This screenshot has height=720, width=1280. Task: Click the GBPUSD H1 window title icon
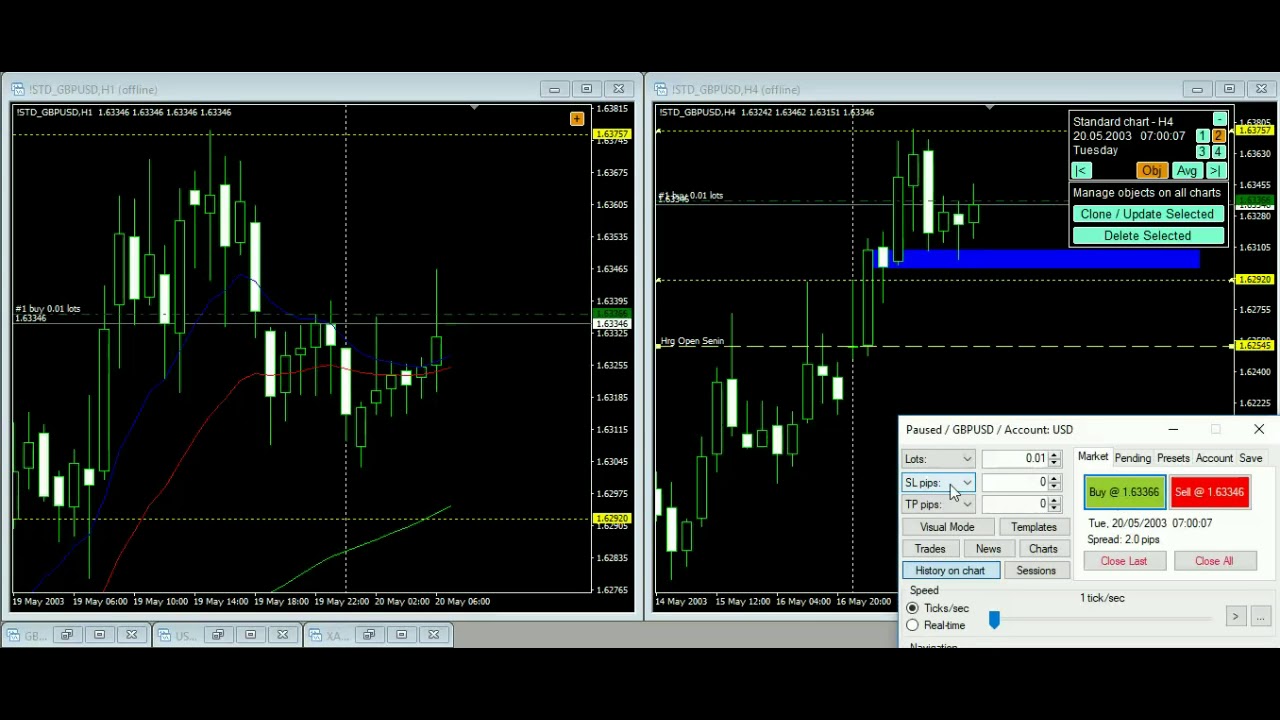pyautogui.click(x=18, y=89)
